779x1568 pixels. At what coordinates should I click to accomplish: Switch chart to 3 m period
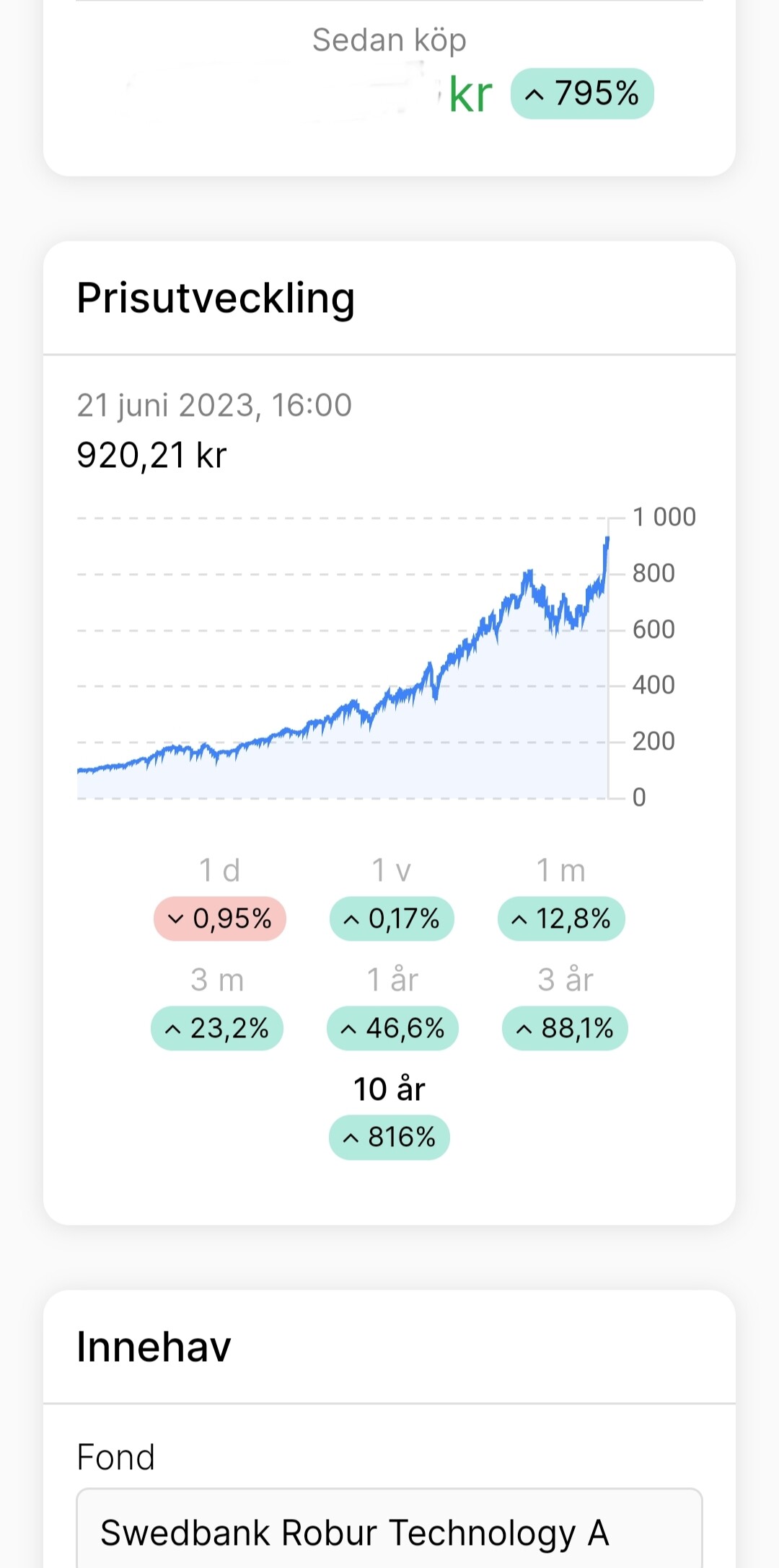[217, 980]
